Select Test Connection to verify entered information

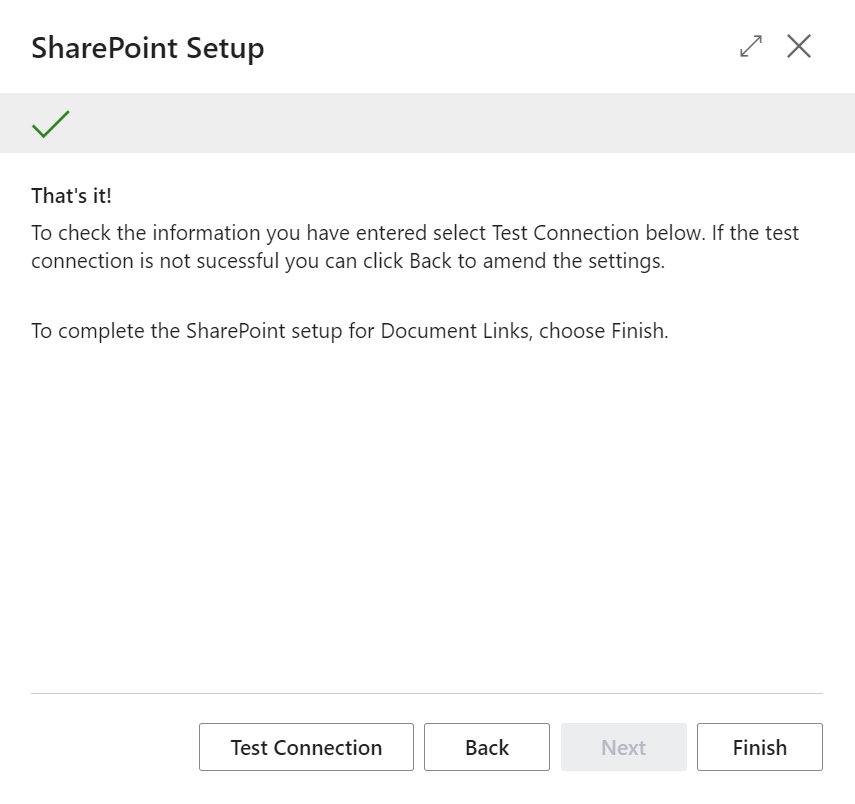point(306,747)
